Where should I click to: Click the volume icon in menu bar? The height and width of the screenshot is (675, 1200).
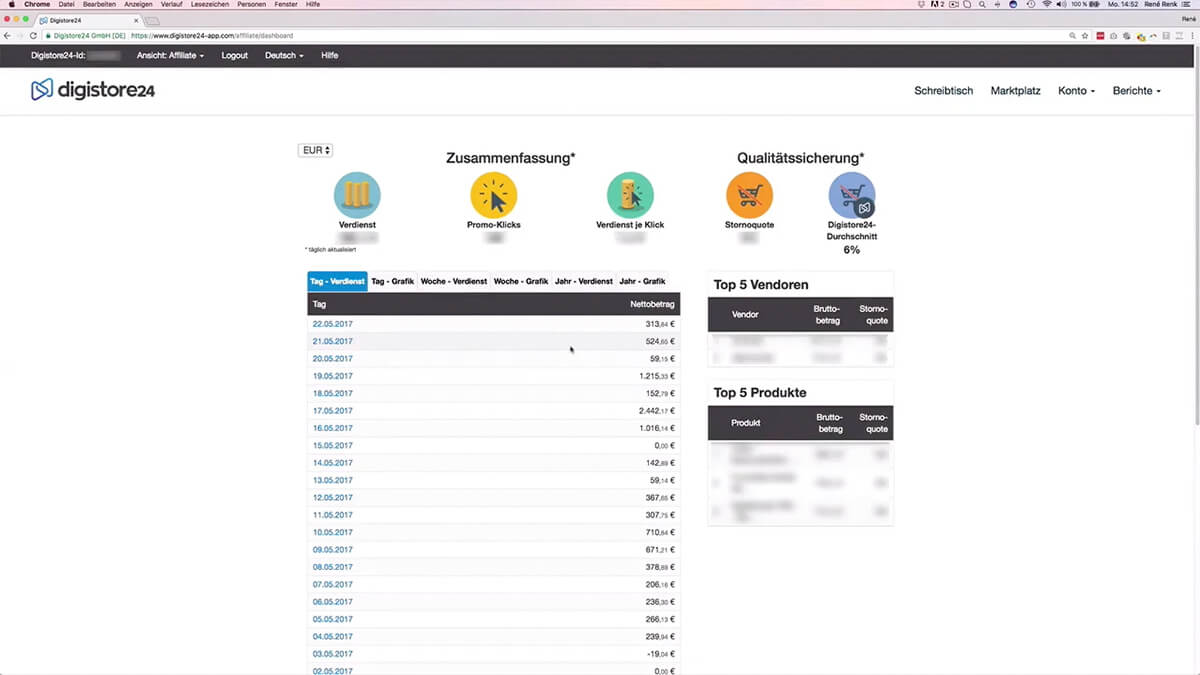1063,5
